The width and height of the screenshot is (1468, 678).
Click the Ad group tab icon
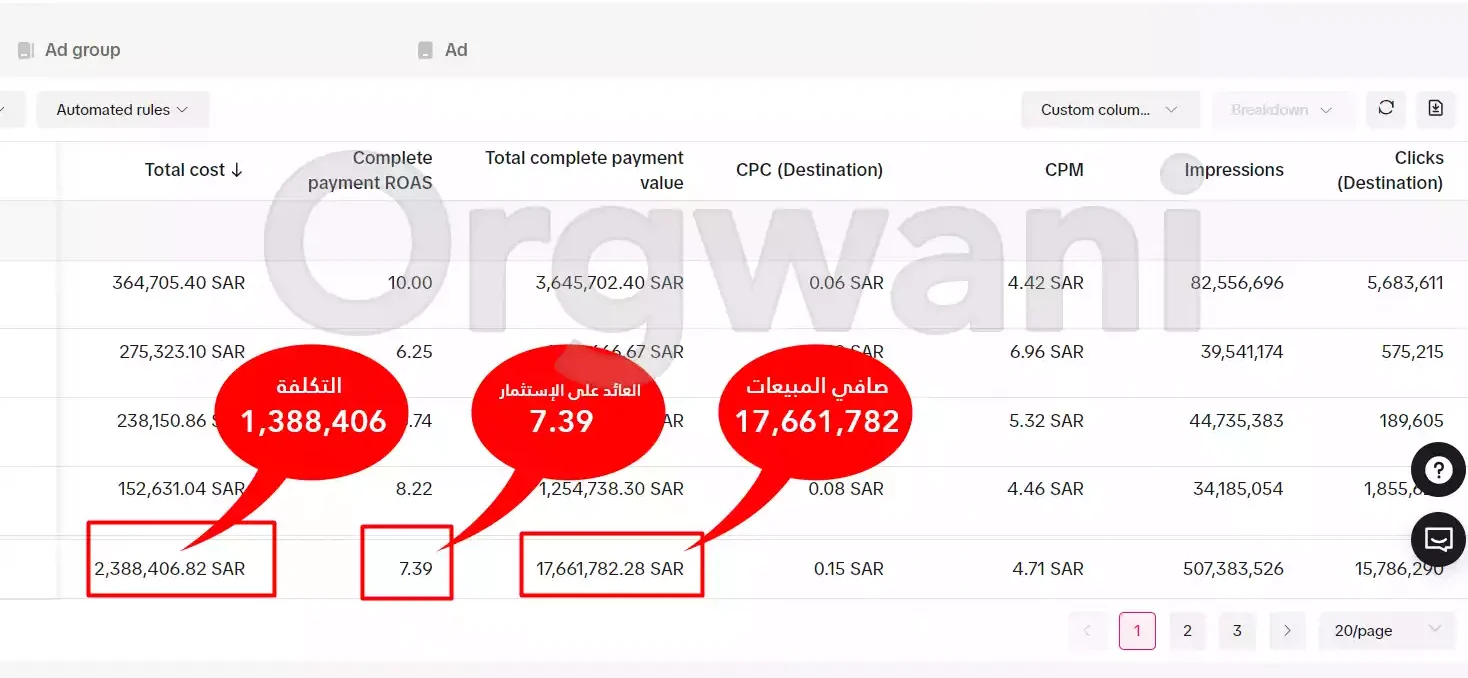26,50
